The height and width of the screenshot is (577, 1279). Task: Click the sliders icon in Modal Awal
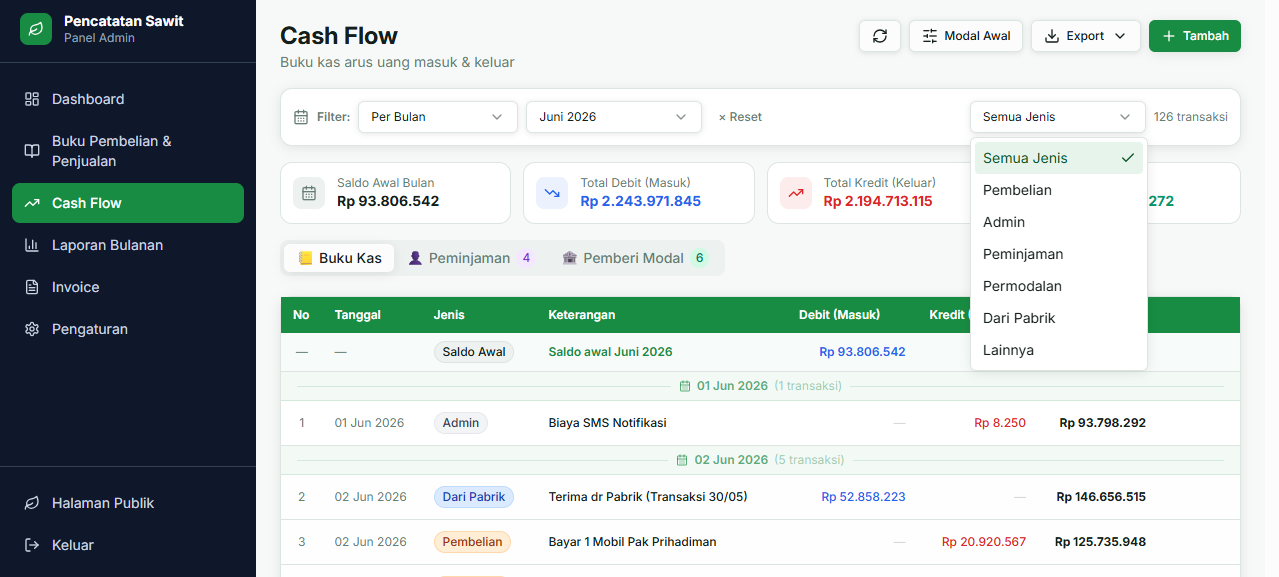coord(930,36)
